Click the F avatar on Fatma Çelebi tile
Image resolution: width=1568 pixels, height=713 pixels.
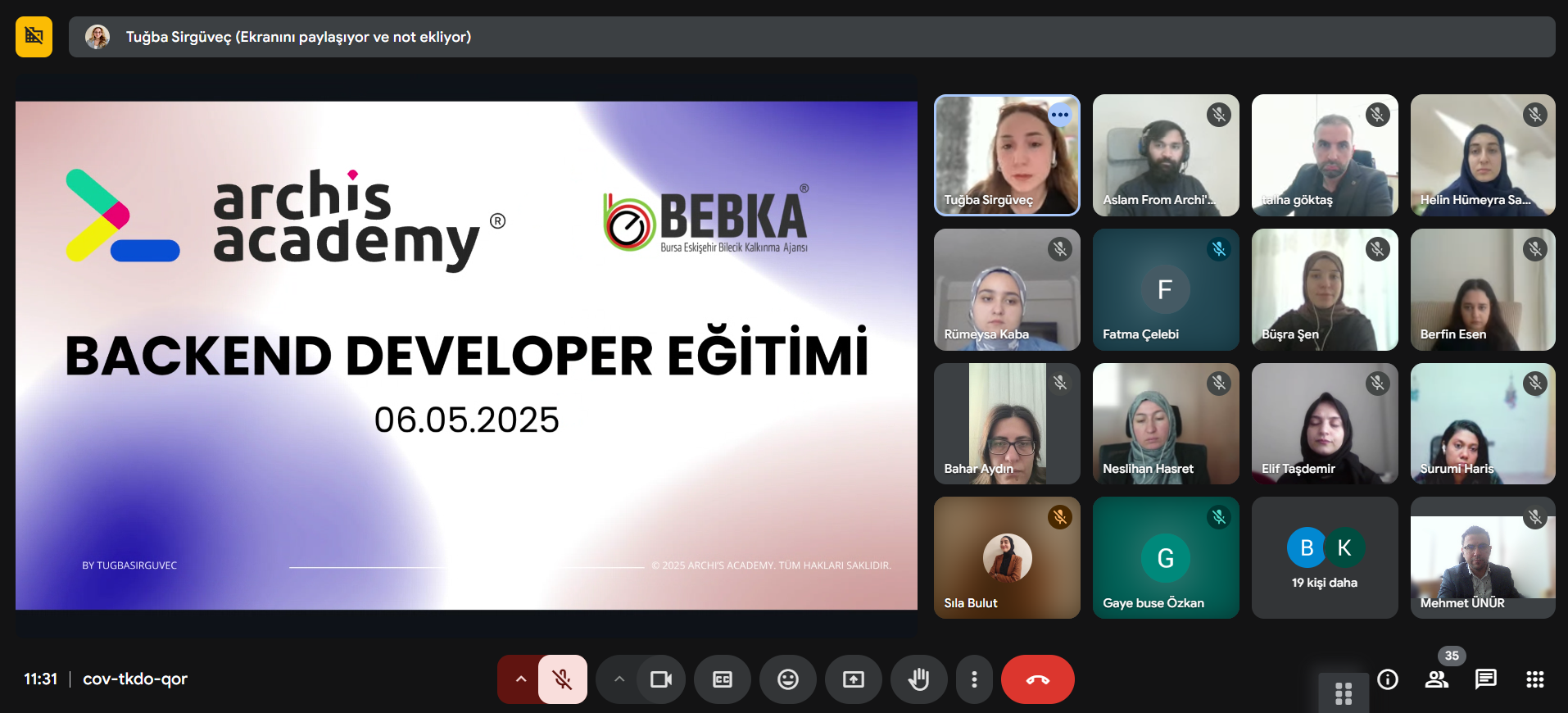1165,289
